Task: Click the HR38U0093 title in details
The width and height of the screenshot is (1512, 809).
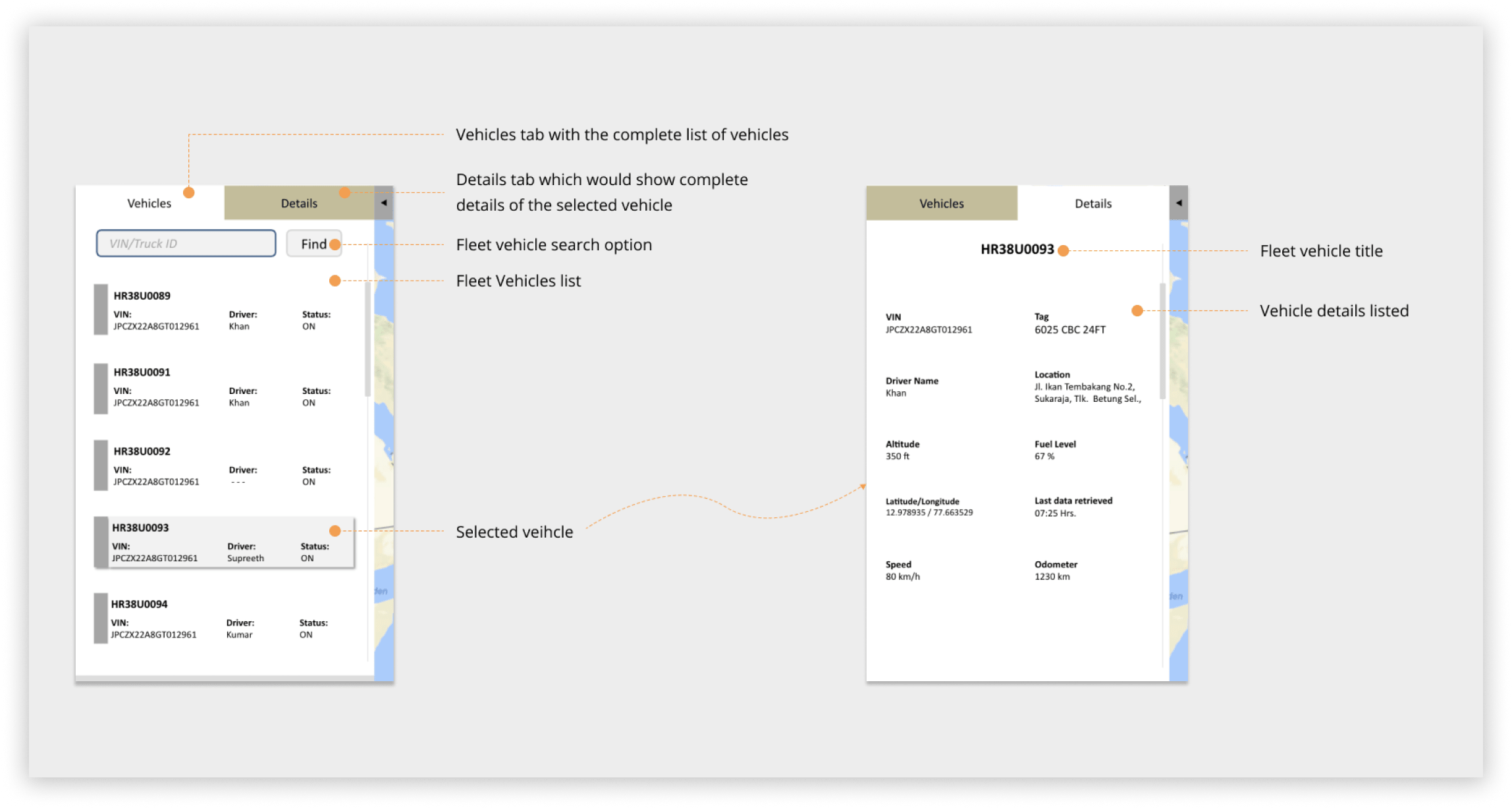Action: (1017, 250)
